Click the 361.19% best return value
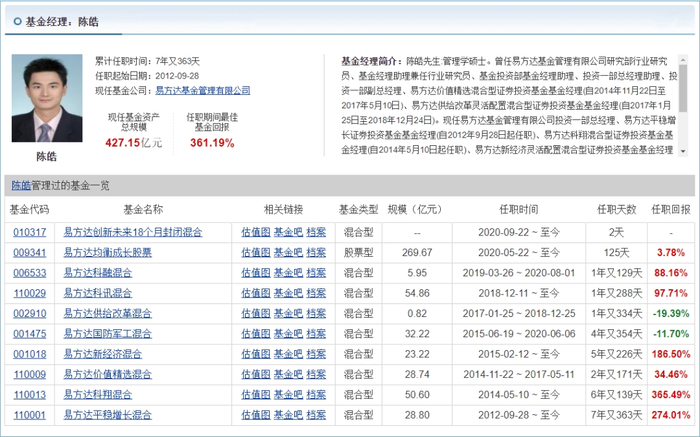700x437 pixels. coord(212,143)
